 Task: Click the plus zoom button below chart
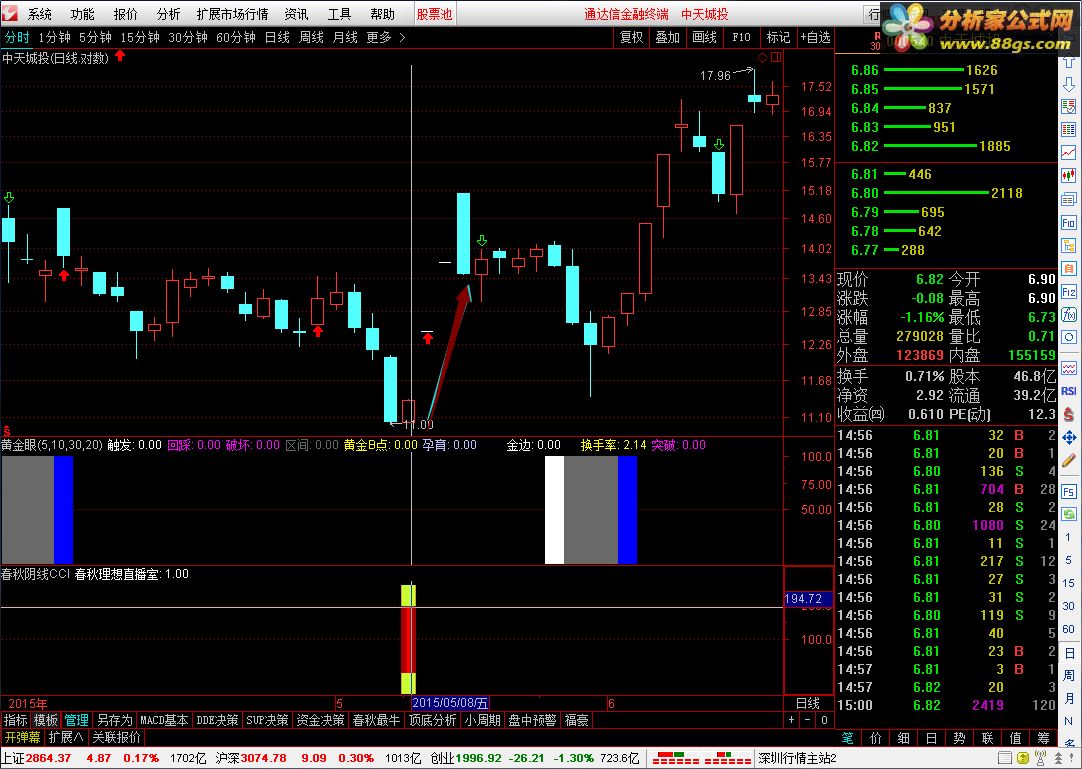tap(791, 720)
